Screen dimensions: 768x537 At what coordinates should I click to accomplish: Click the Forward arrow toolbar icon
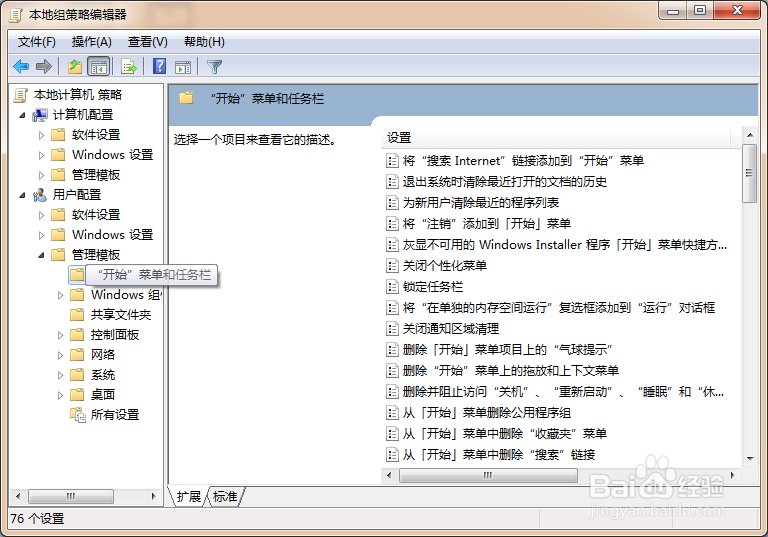coord(44,66)
